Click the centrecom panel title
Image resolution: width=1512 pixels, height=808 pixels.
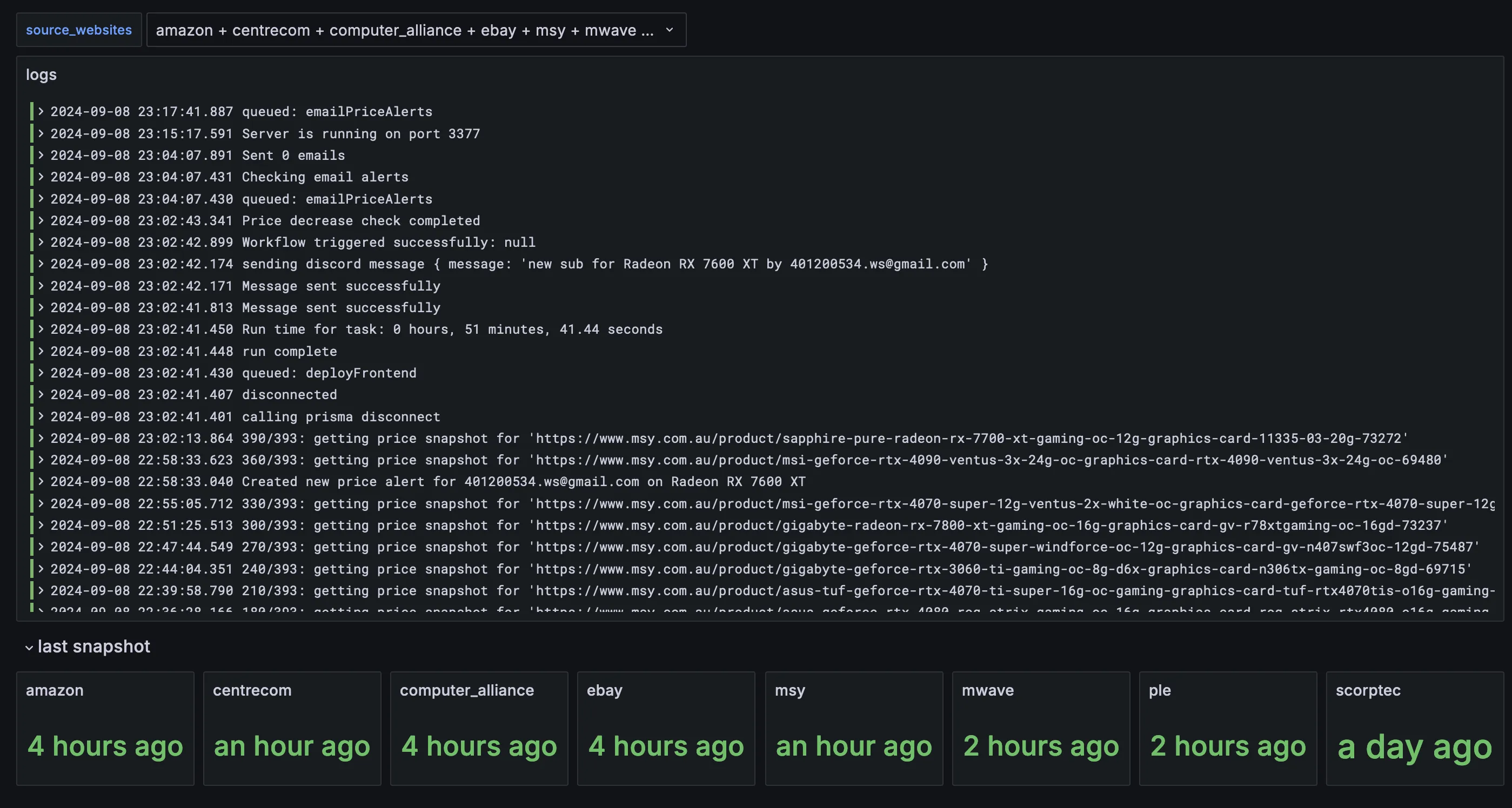252,691
